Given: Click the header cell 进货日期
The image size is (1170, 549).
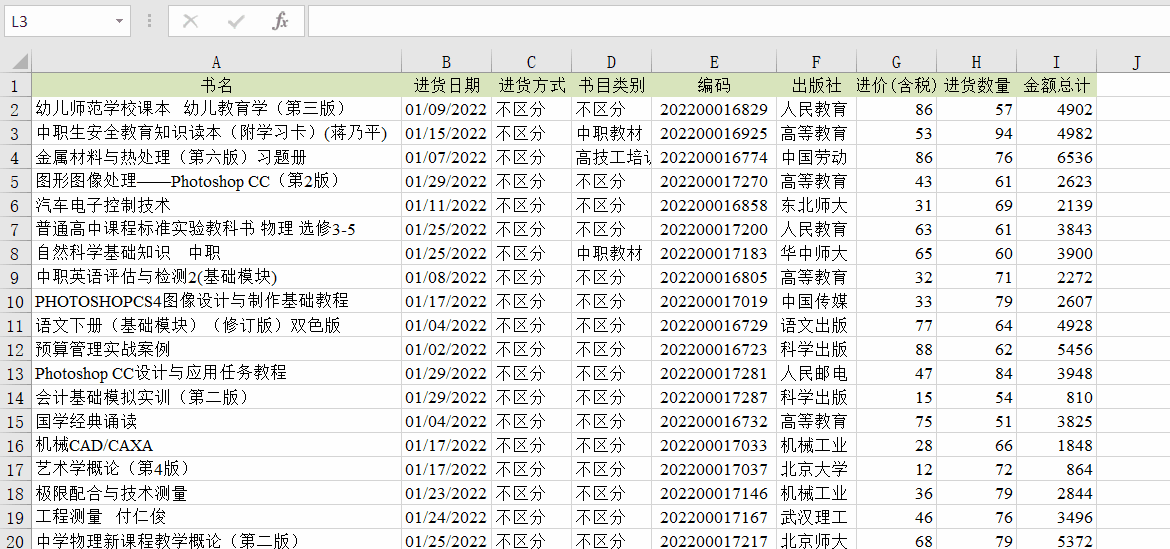Looking at the screenshot, I should pos(446,85).
